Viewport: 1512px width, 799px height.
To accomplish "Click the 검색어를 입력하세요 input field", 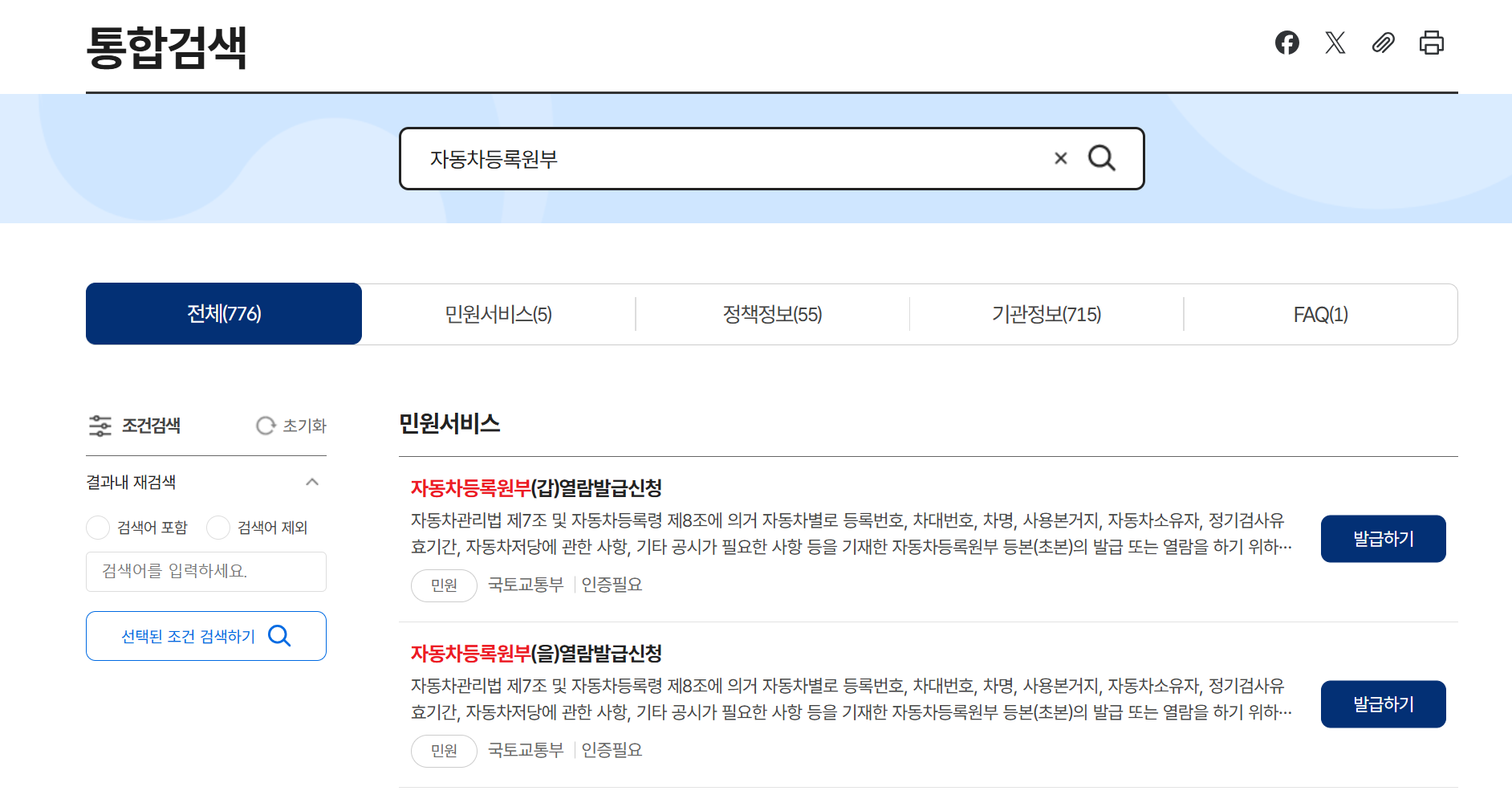I will (206, 572).
